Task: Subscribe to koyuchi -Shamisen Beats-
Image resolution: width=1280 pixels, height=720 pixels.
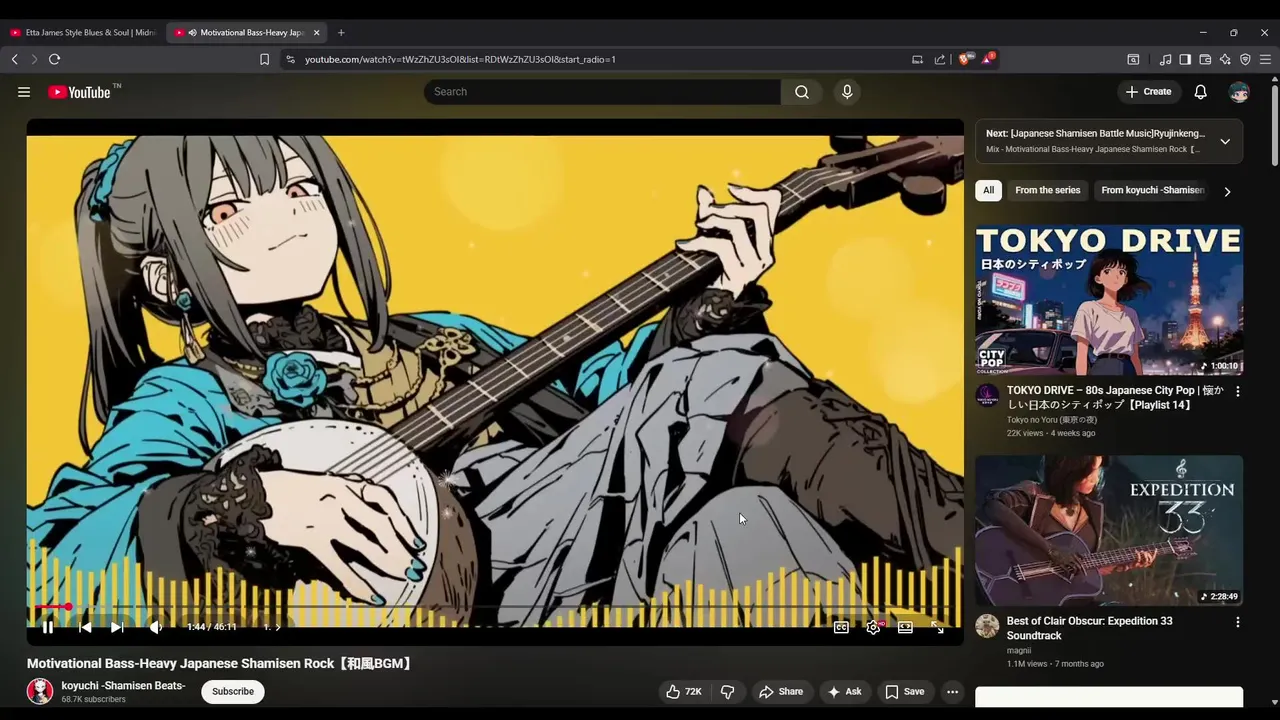Action: tap(233, 692)
